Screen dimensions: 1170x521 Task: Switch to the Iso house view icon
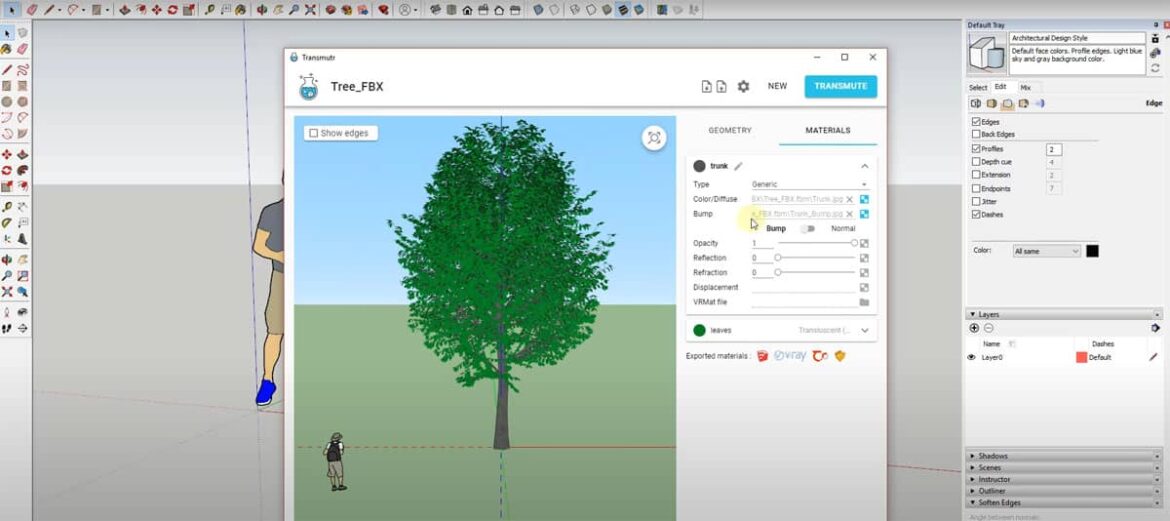coord(434,10)
